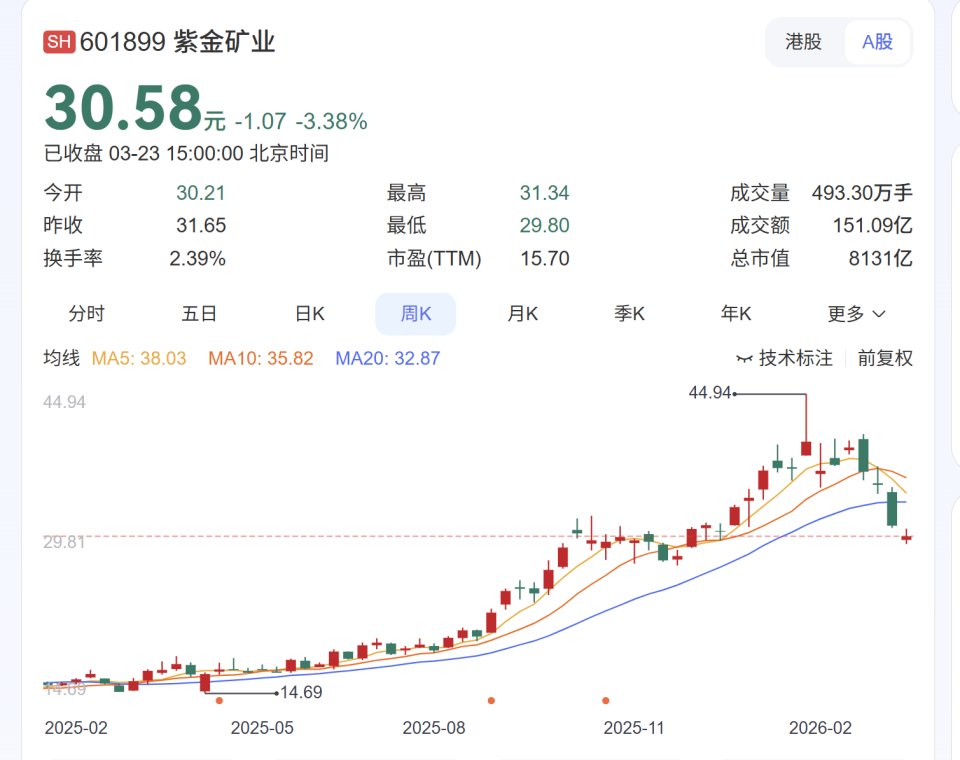Click the 成交额 value 151.09亿
This screenshot has width=960, height=760.
(872, 225)
